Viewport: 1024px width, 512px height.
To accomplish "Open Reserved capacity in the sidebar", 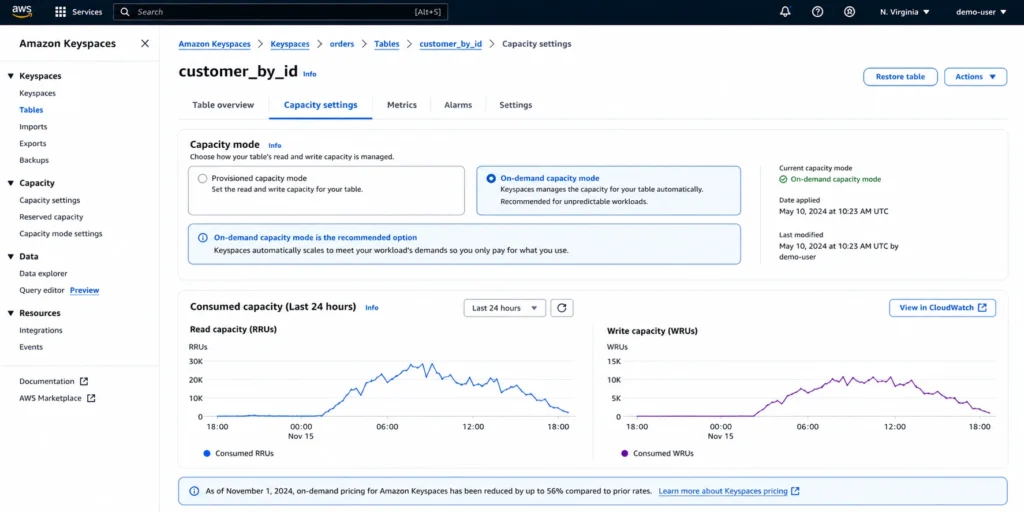I will tap(51, 217).
